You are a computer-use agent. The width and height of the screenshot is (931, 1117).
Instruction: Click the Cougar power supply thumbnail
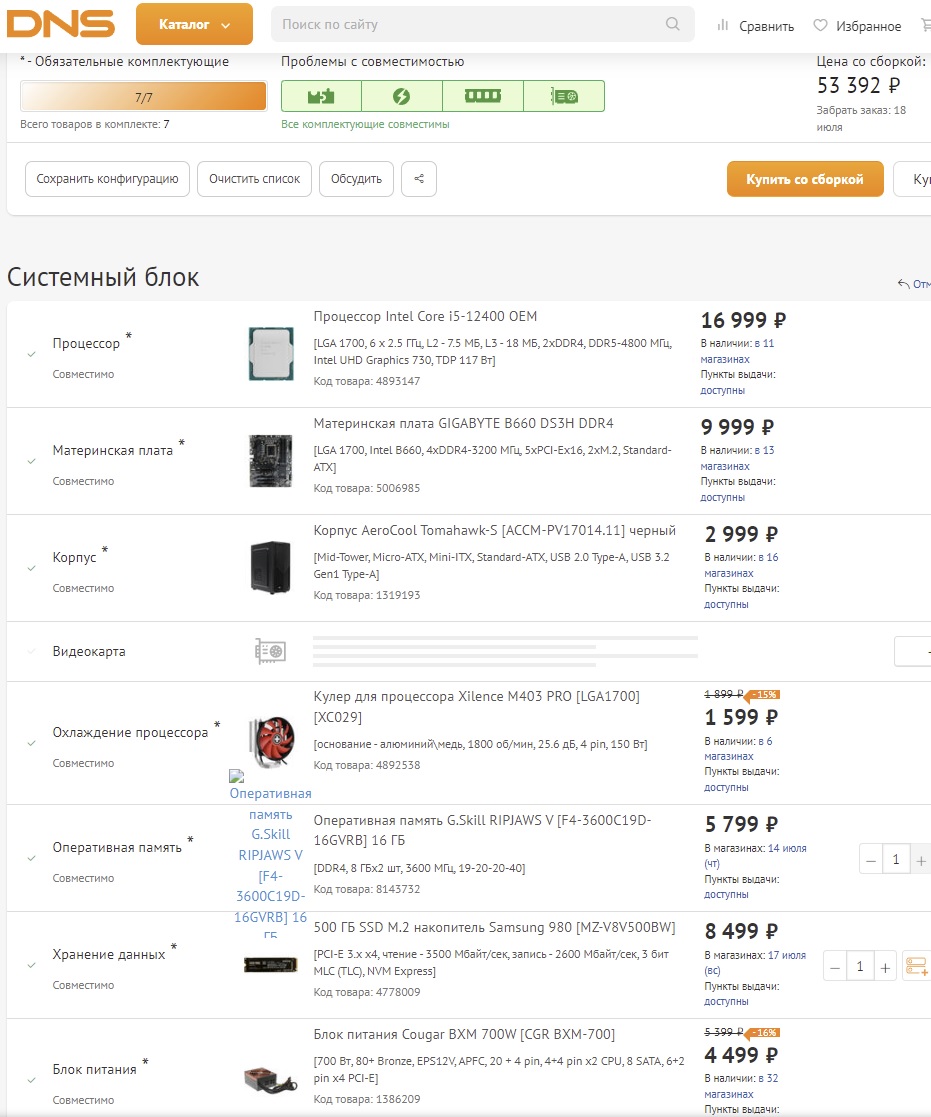tap(271, 1079)
